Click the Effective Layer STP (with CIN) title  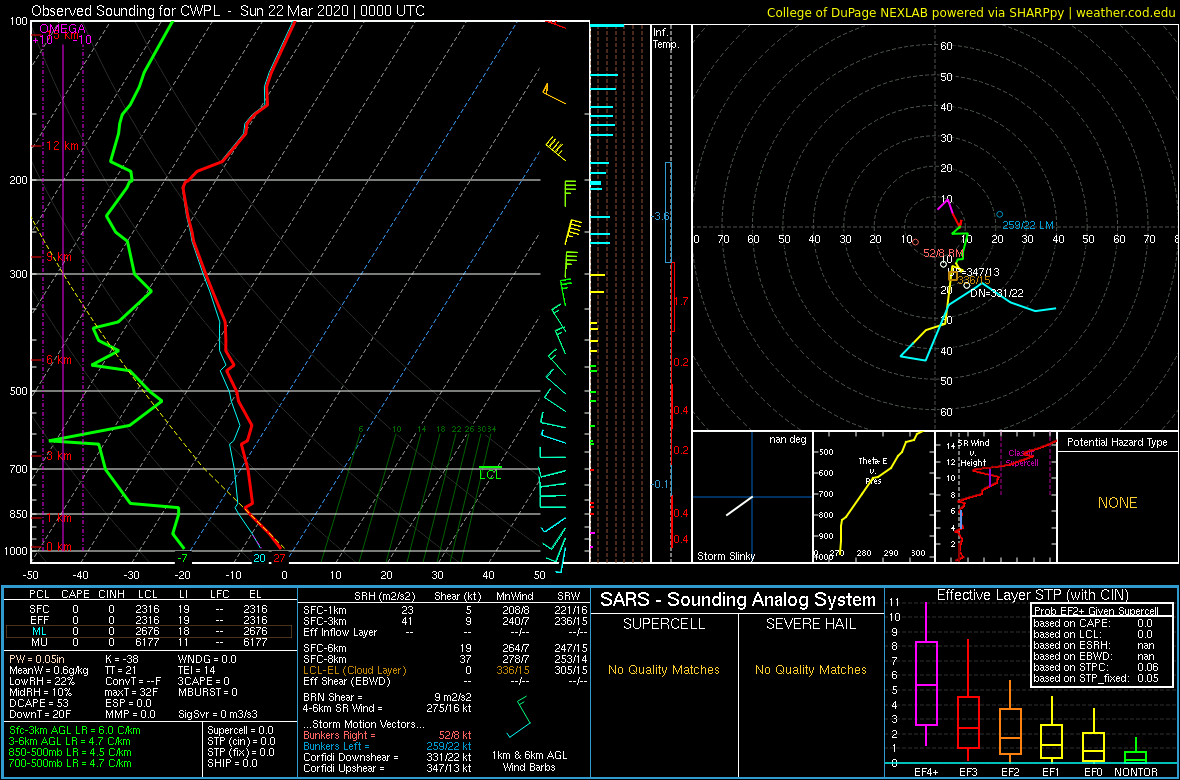pyautogui.click(x=1030, y=595)
